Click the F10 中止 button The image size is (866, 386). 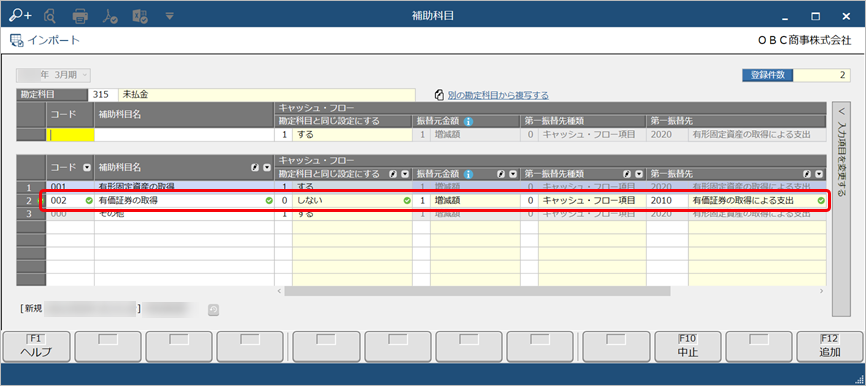coord(688,346)
